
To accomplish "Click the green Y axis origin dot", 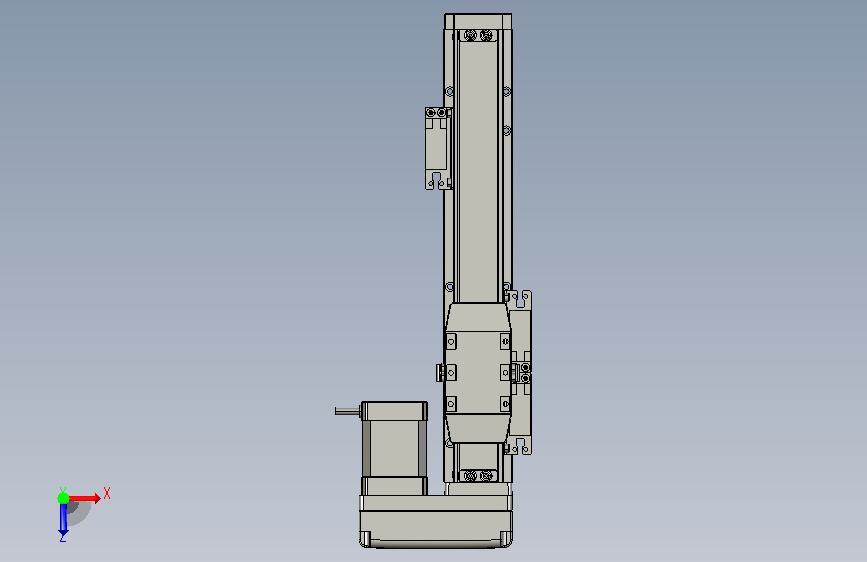I will 63,498.
